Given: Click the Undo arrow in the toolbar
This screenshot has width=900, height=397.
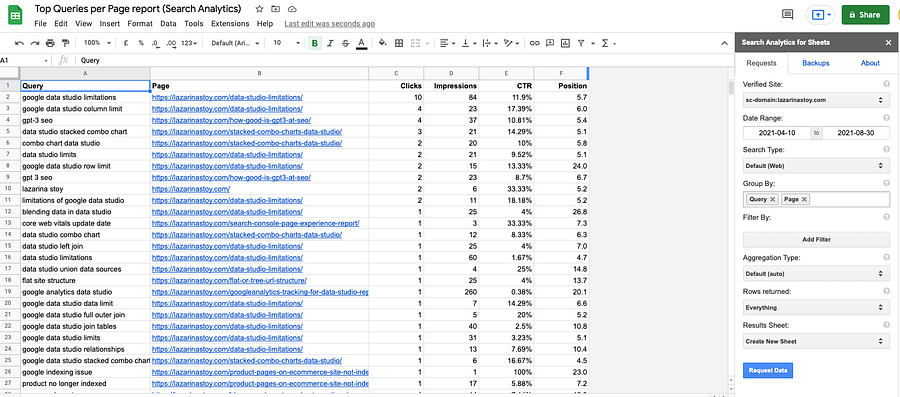Looking at the screenshot, I should (x=20, y=43).
